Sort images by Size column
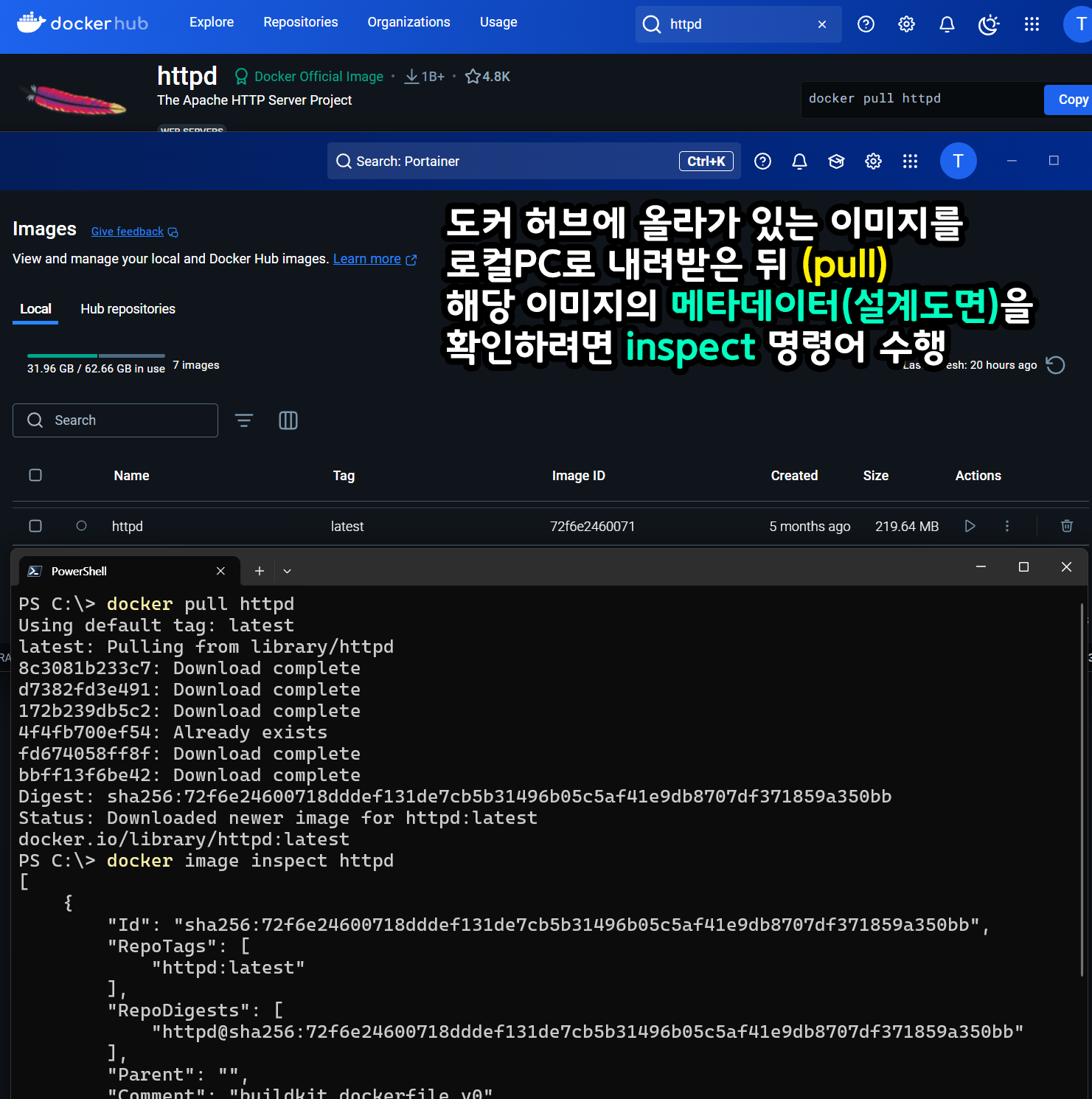1092x1099 pixels. 876,476
